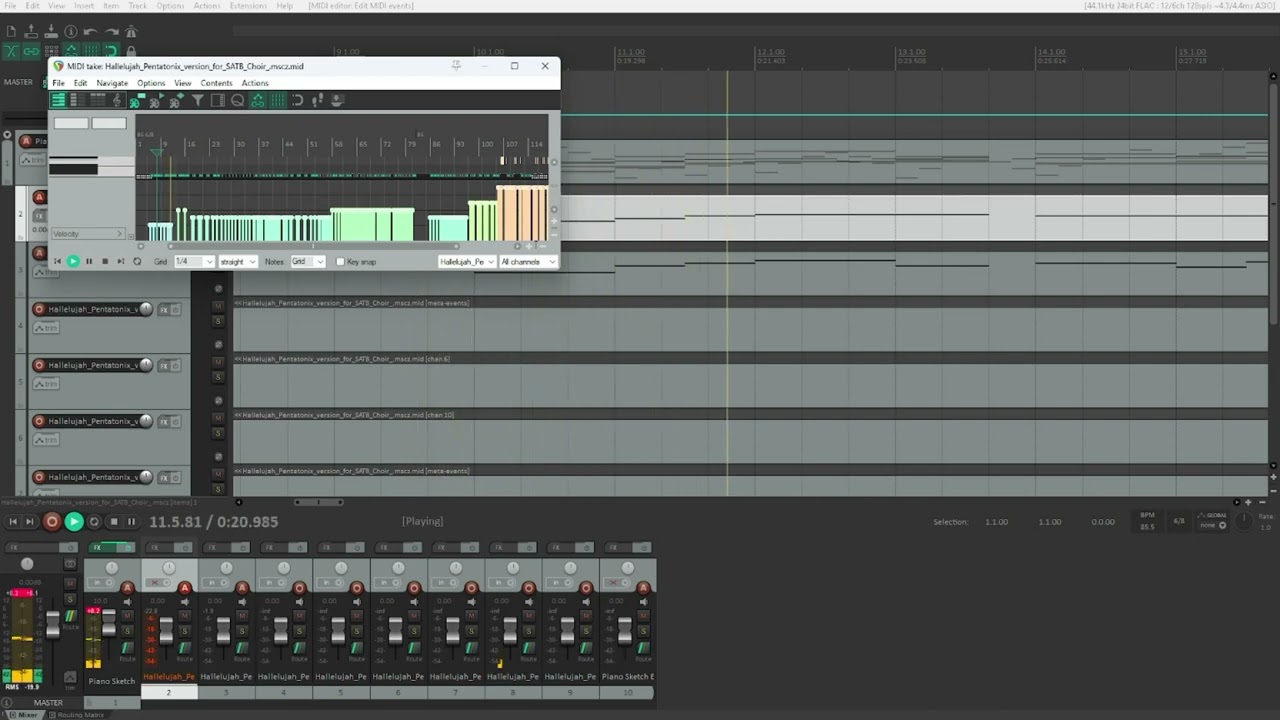Toggle MIDI editor snap magnet icon
The image size is (1280, 720).
pos(297,100)
